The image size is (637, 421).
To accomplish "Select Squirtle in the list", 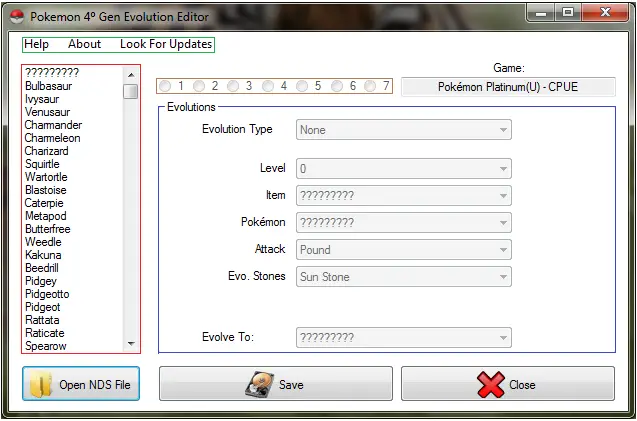I will (42, 164).
